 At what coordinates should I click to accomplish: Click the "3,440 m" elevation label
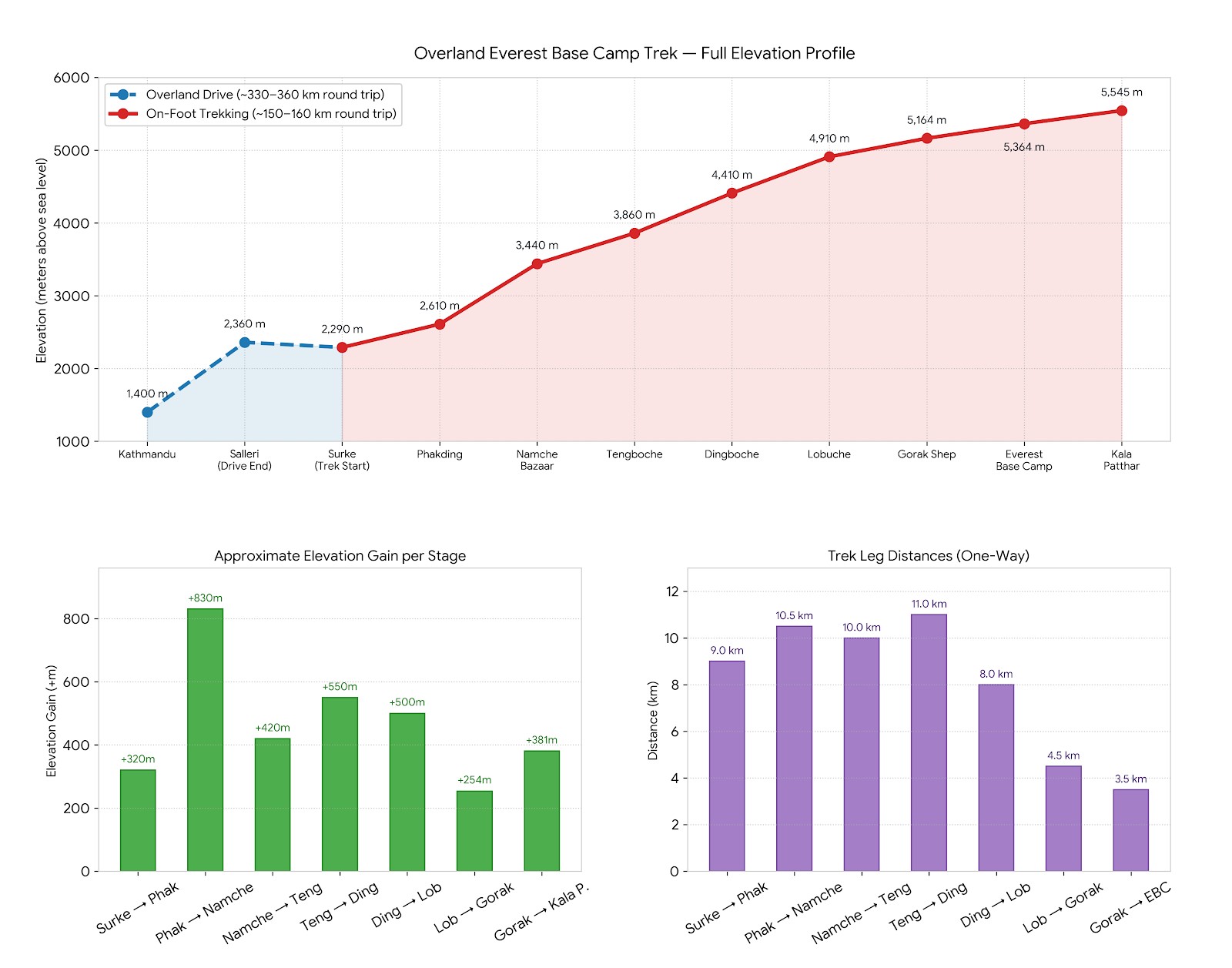[x=537, y=246]
